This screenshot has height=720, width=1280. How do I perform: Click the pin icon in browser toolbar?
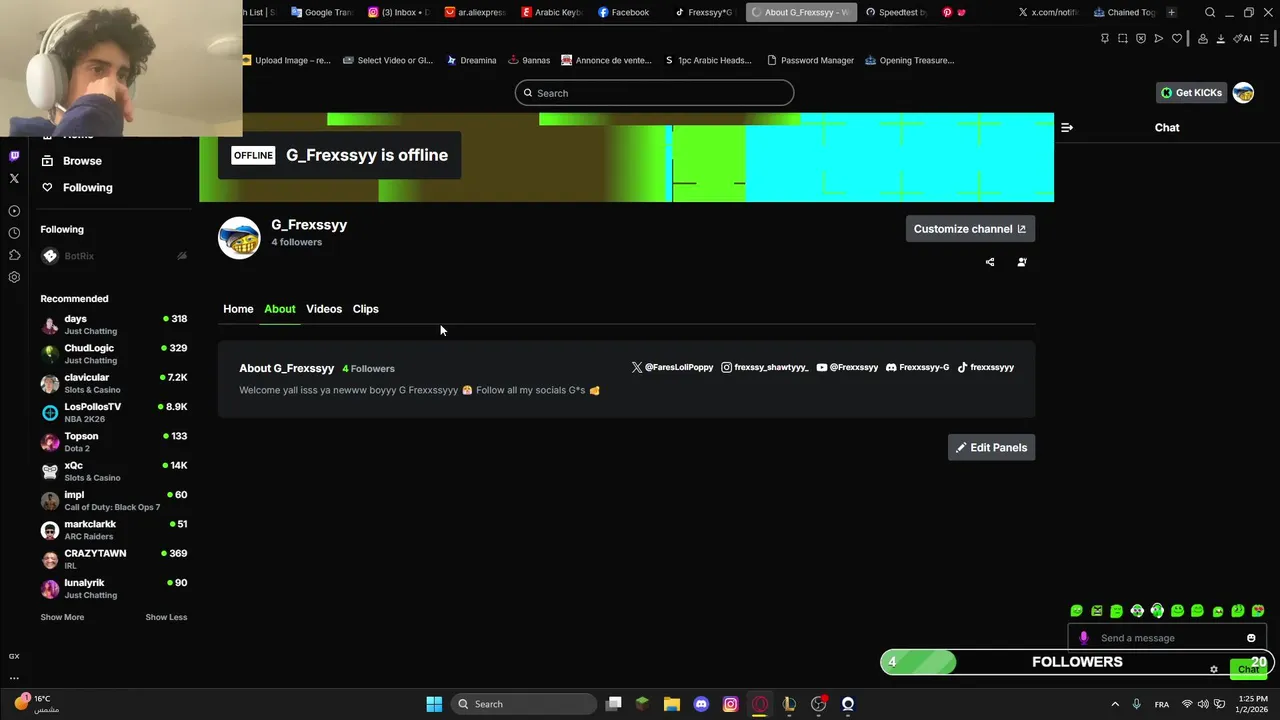(1105, 38)
